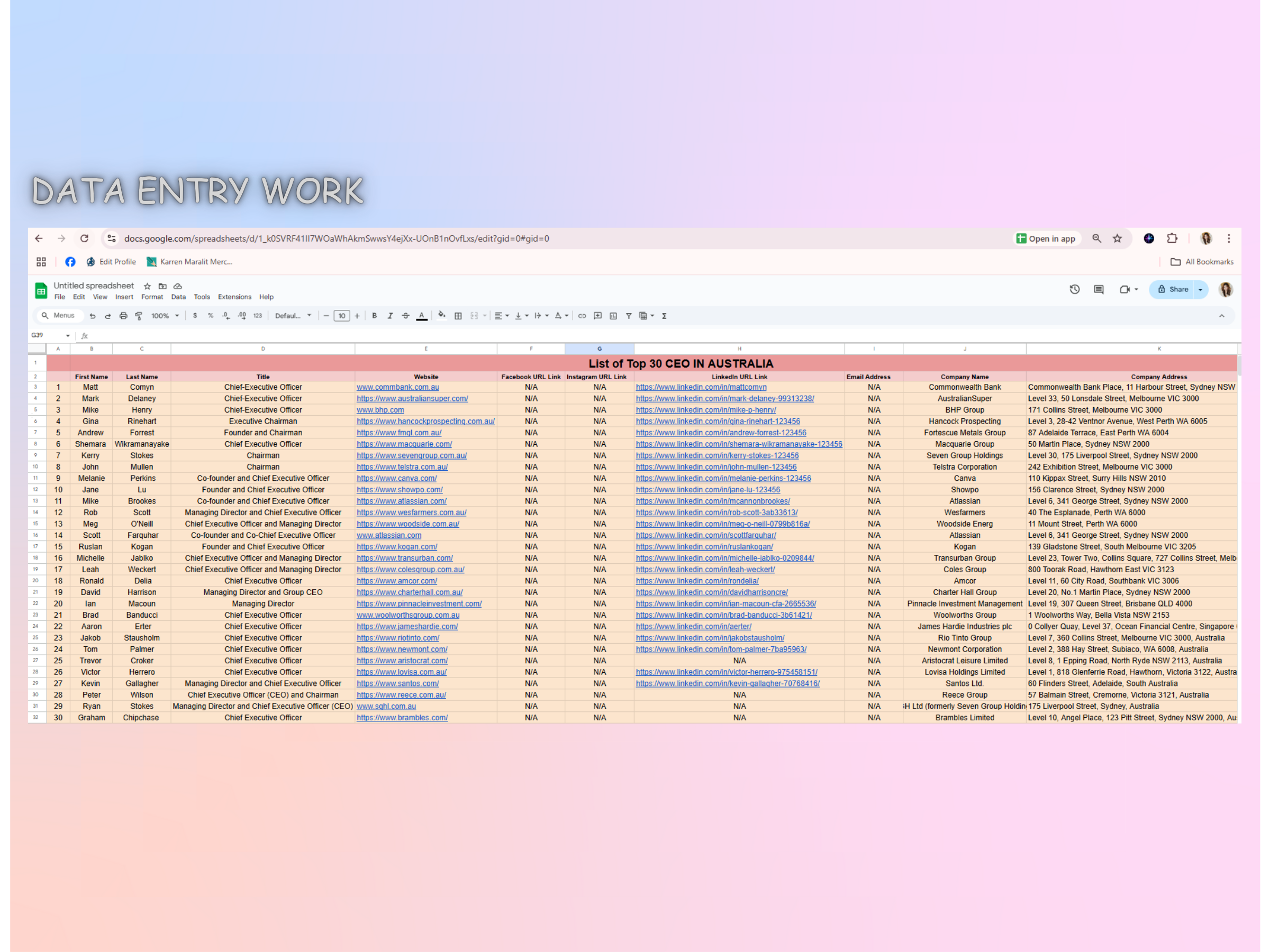This screenshot has width=1270, height=952.
Task: Open version history clock icon
Action: tap(1074, 289)
